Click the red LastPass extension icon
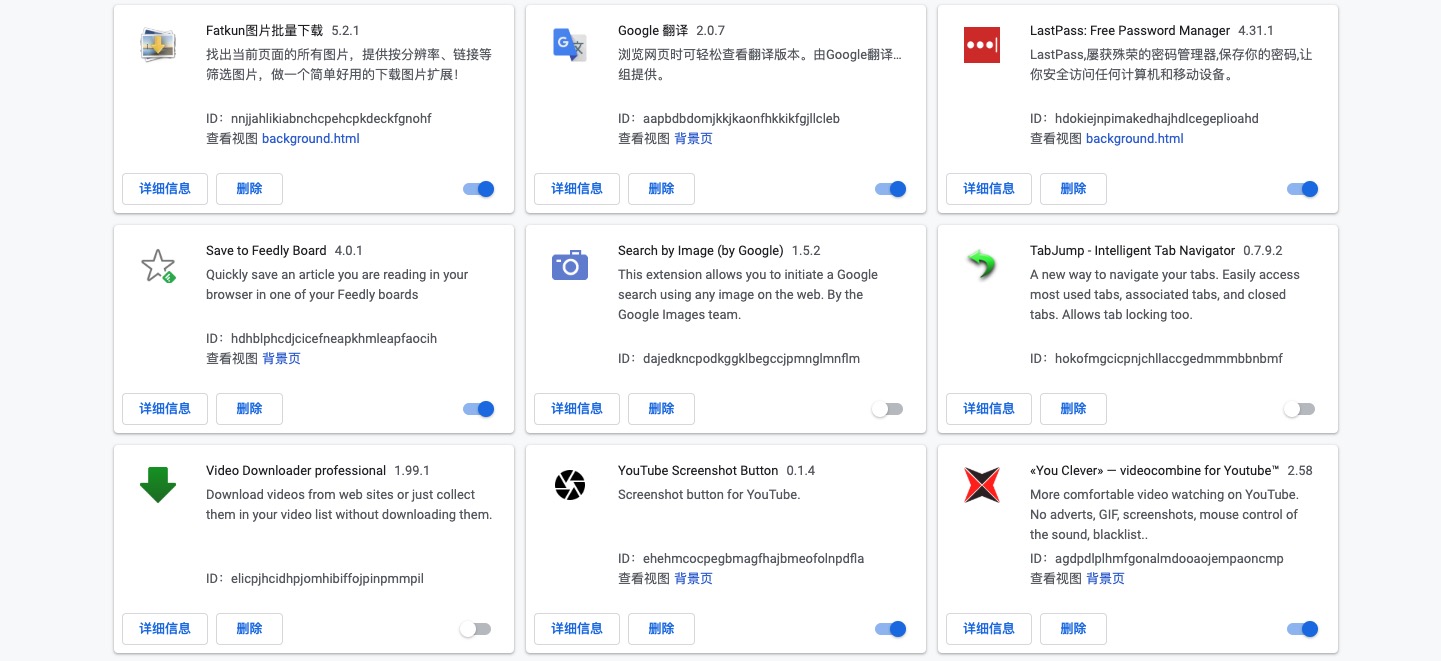The width and height of the screenshot is (1441, 661). pyautogui.click(x=981, y=45)
